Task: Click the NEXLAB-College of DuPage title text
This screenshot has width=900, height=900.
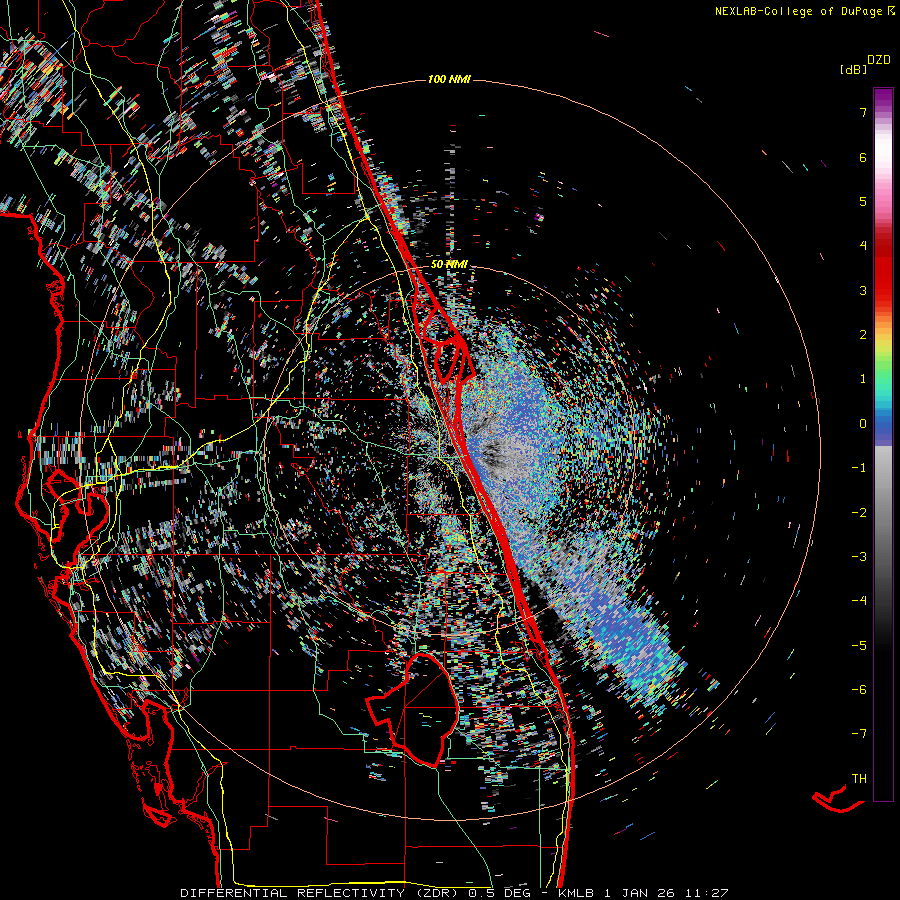Action: click(x=798, y=11)
